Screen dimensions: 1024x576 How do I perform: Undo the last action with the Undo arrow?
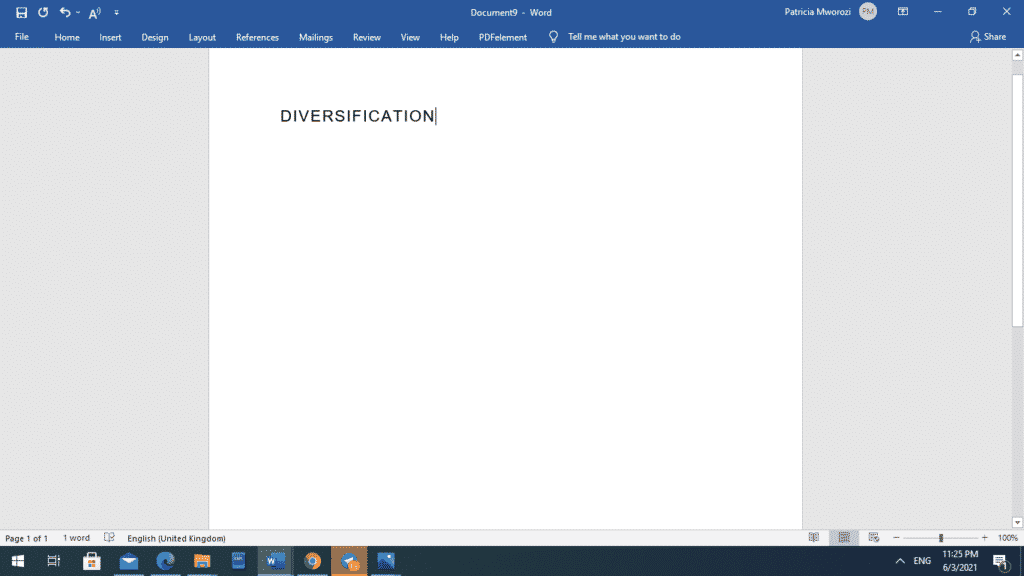pyautogui.click(x=65, y=12)
